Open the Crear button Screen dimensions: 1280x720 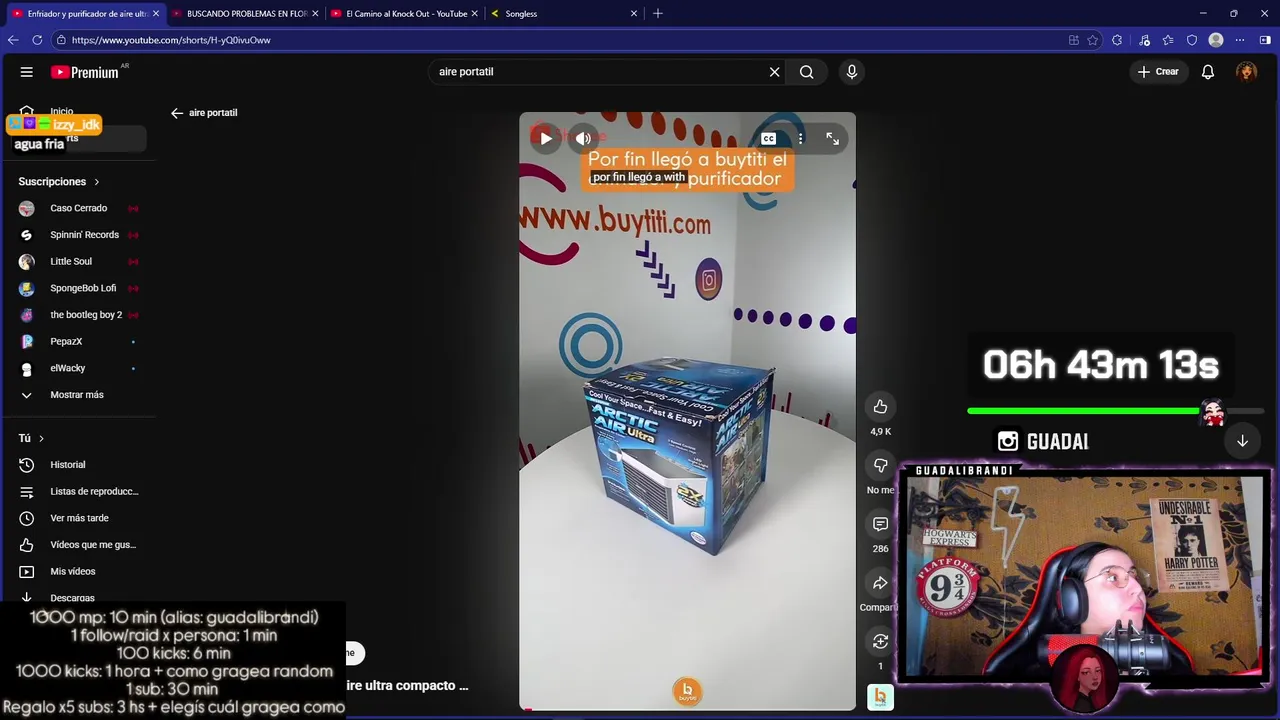click(x=1158, y=72)
